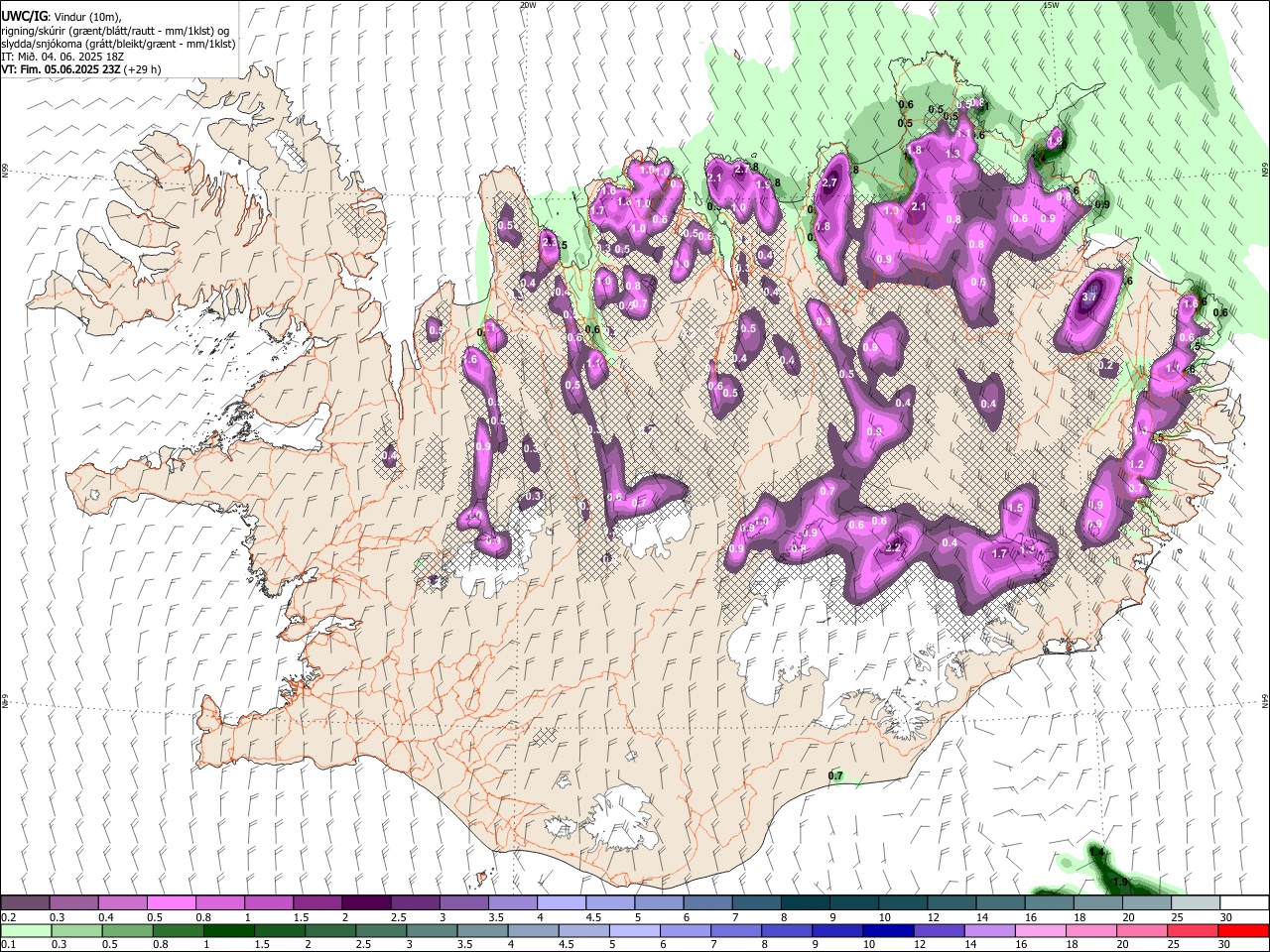Select the violet lower-scale swatch between 14 and 16
This screenshot has width=1270, height=952.
[x=988, y=930]
